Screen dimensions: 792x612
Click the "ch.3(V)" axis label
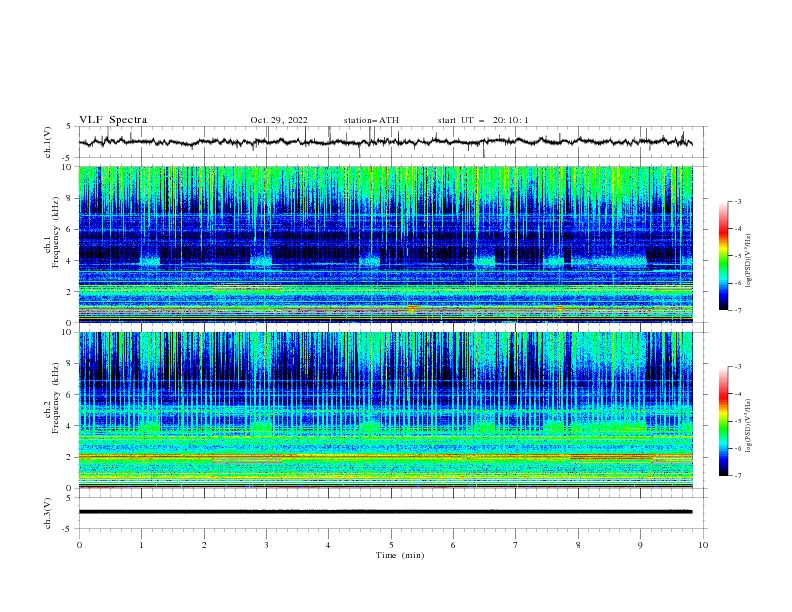(x=48, y=513)
